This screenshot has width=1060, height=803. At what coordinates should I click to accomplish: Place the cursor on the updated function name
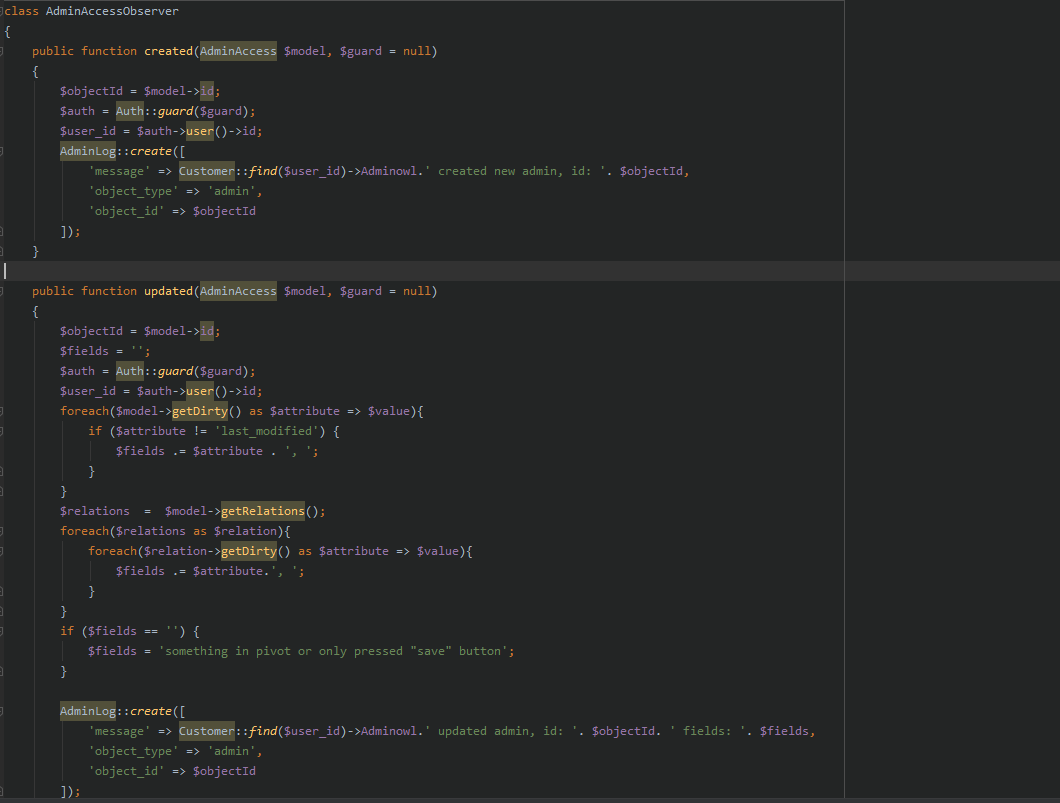pyautogui.click(x=167, y=291)
